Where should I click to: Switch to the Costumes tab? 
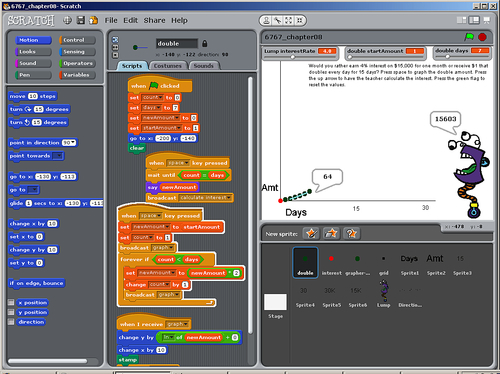(168, 66)
